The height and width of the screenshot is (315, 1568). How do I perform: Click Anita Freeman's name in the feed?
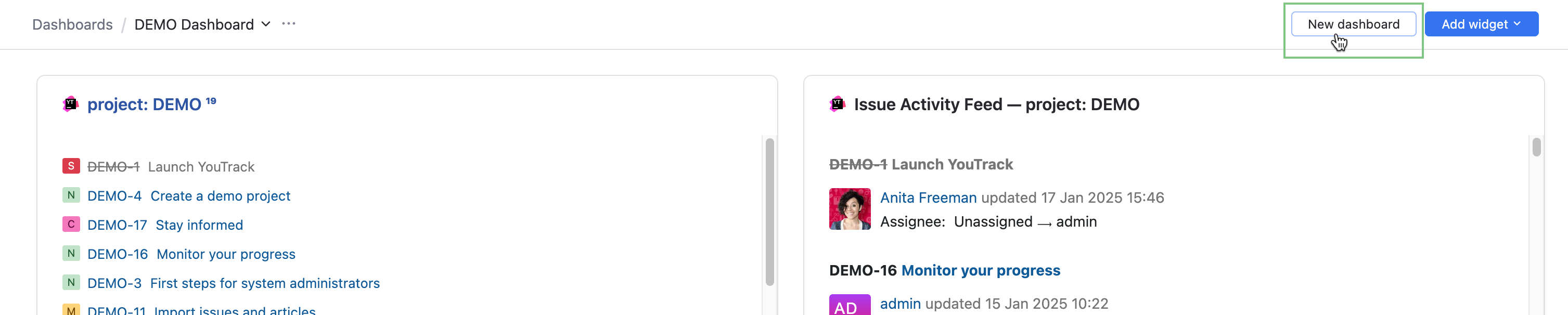point(928,198)
